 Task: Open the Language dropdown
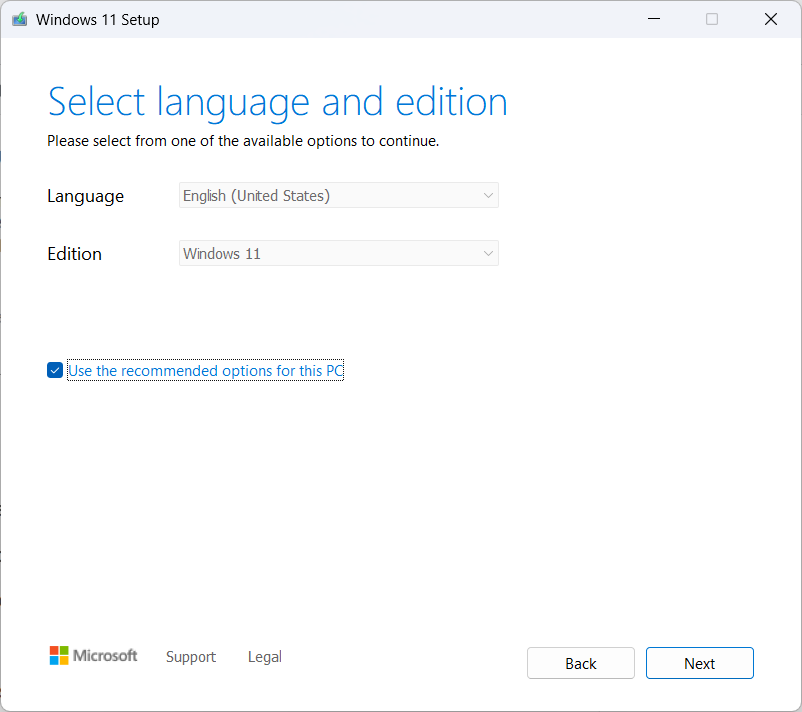(x=339, y=195)
